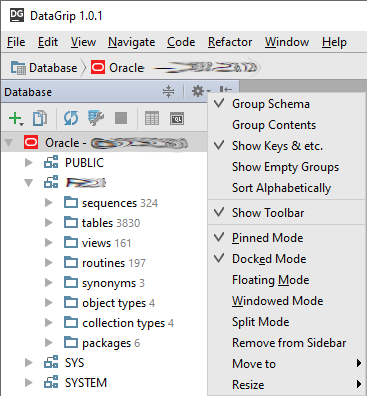The image size is (367, 396).
Task: Toggle Show Toolbar option
Action: [x=287, y=213]
